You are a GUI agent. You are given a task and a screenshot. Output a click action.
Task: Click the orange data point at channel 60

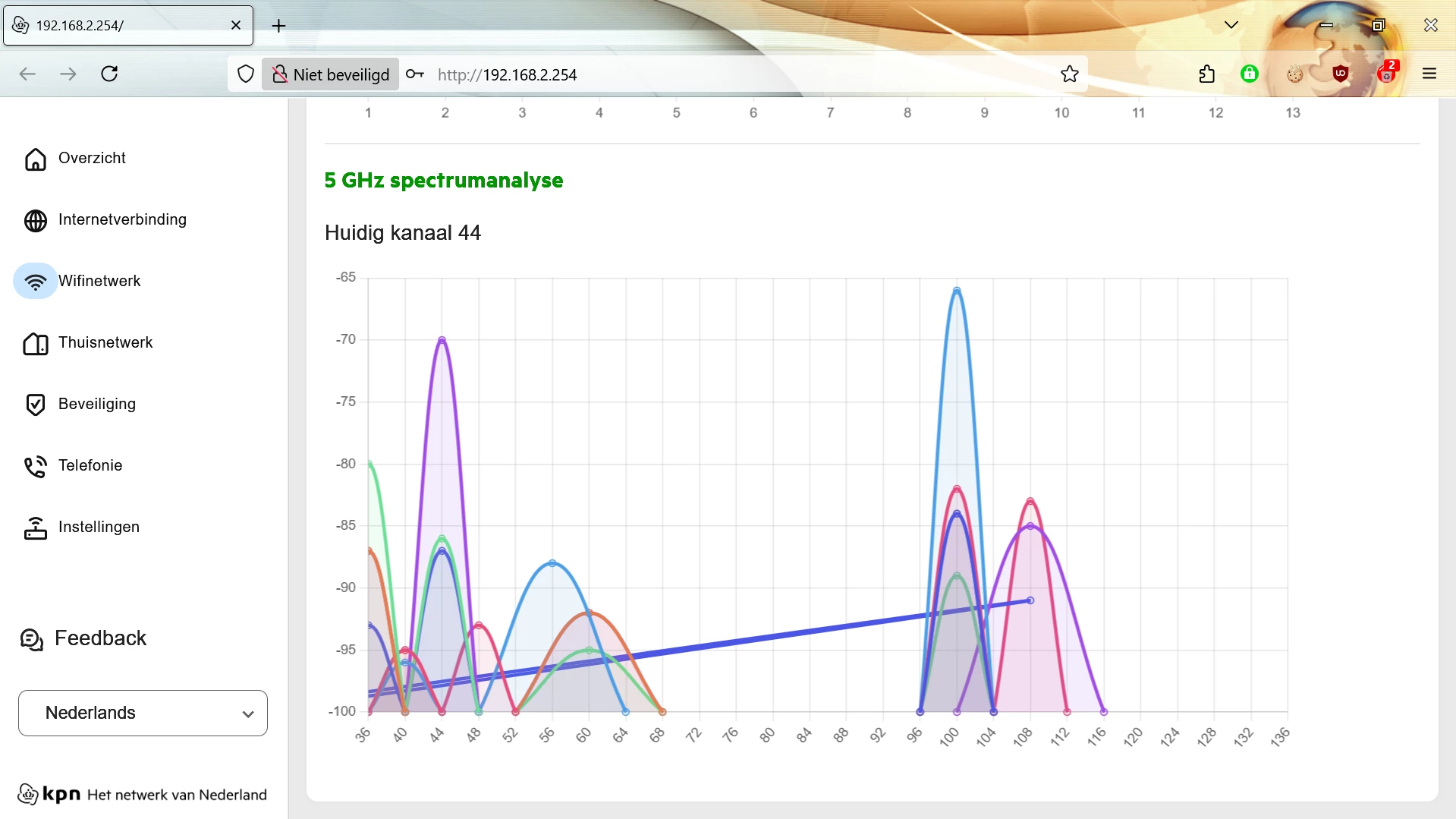(x=589, y=613)
